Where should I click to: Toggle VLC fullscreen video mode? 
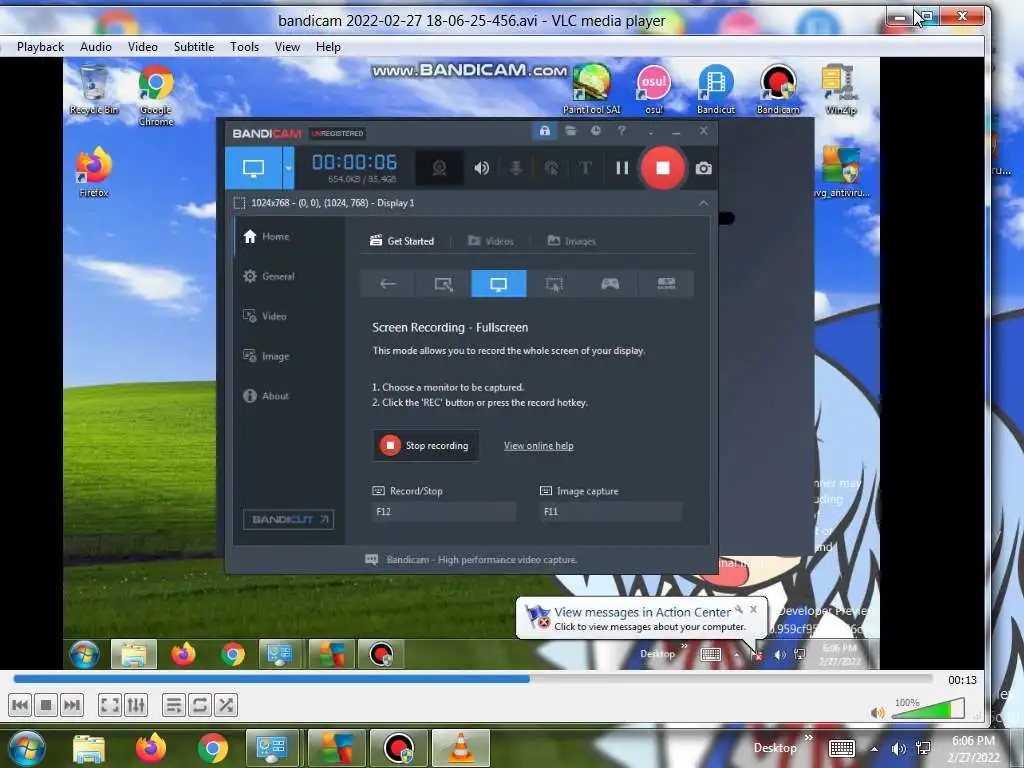click(x=110, y=705)
